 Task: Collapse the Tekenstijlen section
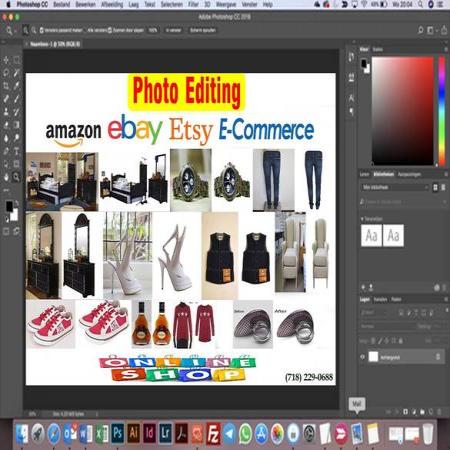(x=363, y=219)
